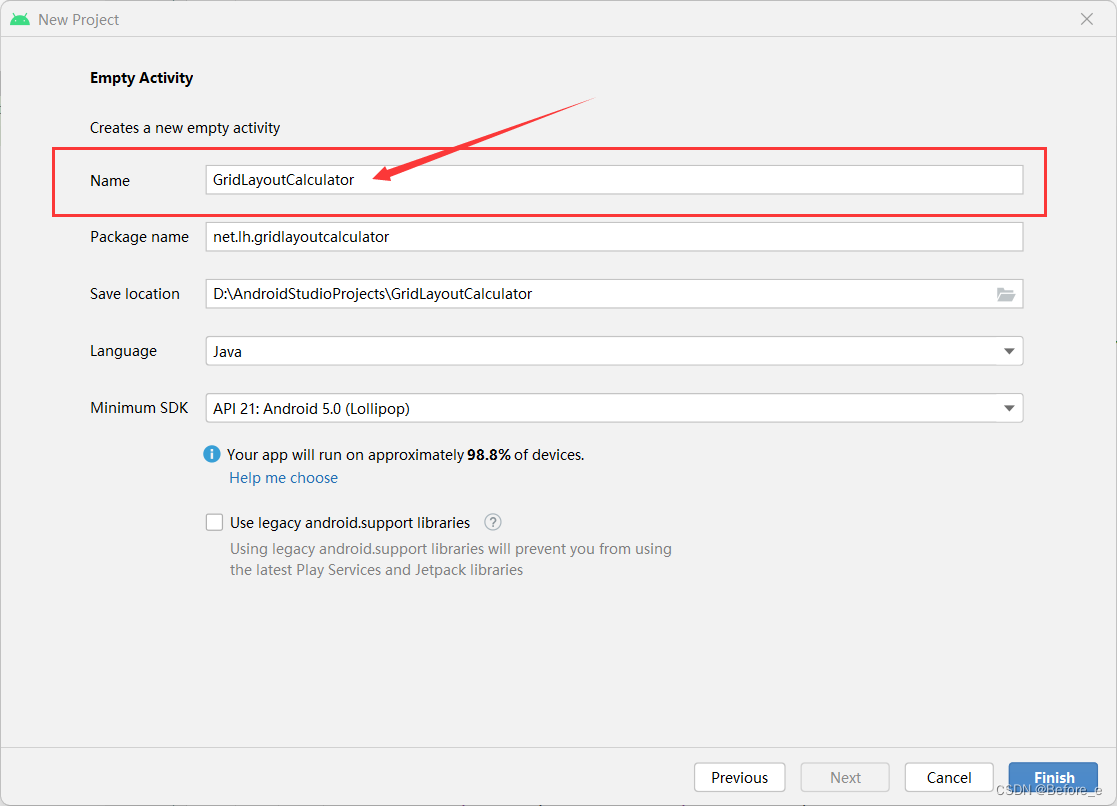The width and height of the screenshot is (1117, 806).
Task: Click the Name field containing GridLayoutCalculator
Action: (614, 180)
